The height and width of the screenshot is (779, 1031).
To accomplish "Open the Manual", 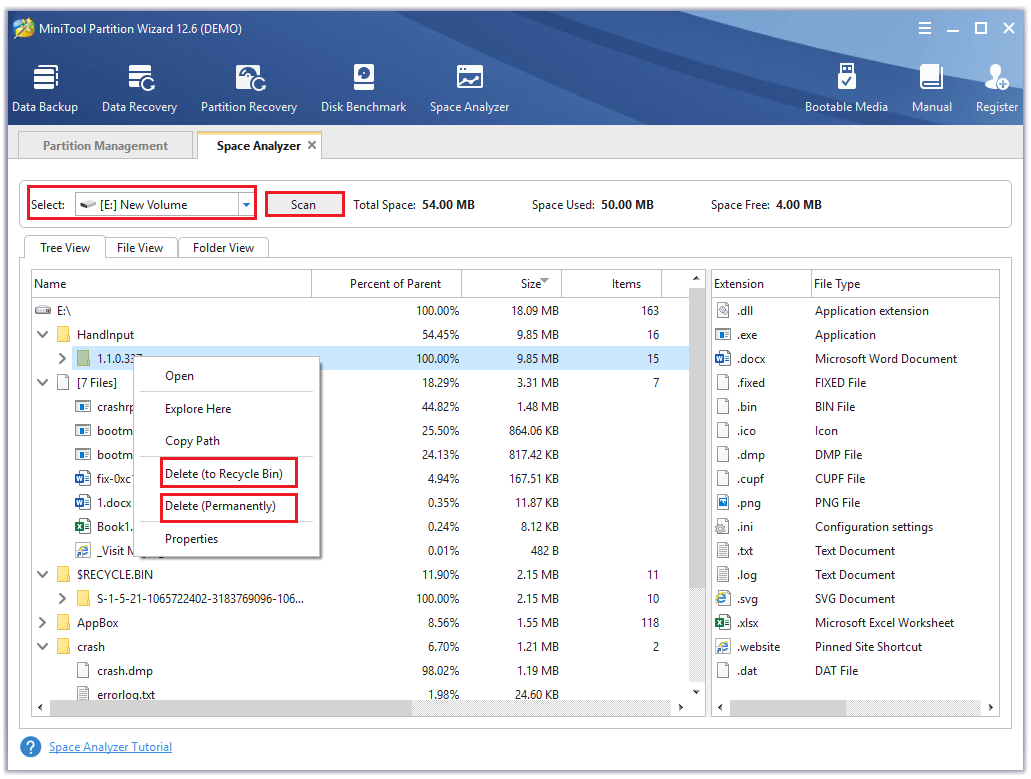I will [932, 88].
